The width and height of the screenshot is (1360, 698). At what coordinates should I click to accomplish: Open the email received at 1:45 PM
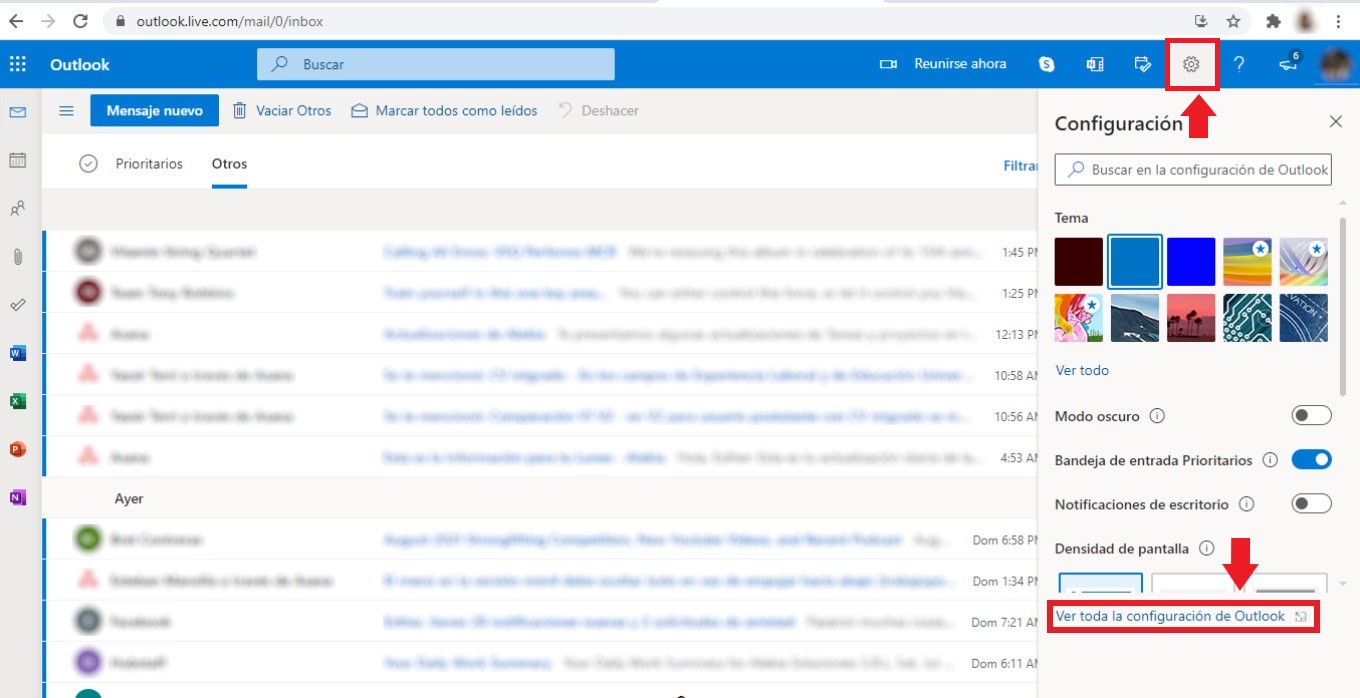pos(540,252)
